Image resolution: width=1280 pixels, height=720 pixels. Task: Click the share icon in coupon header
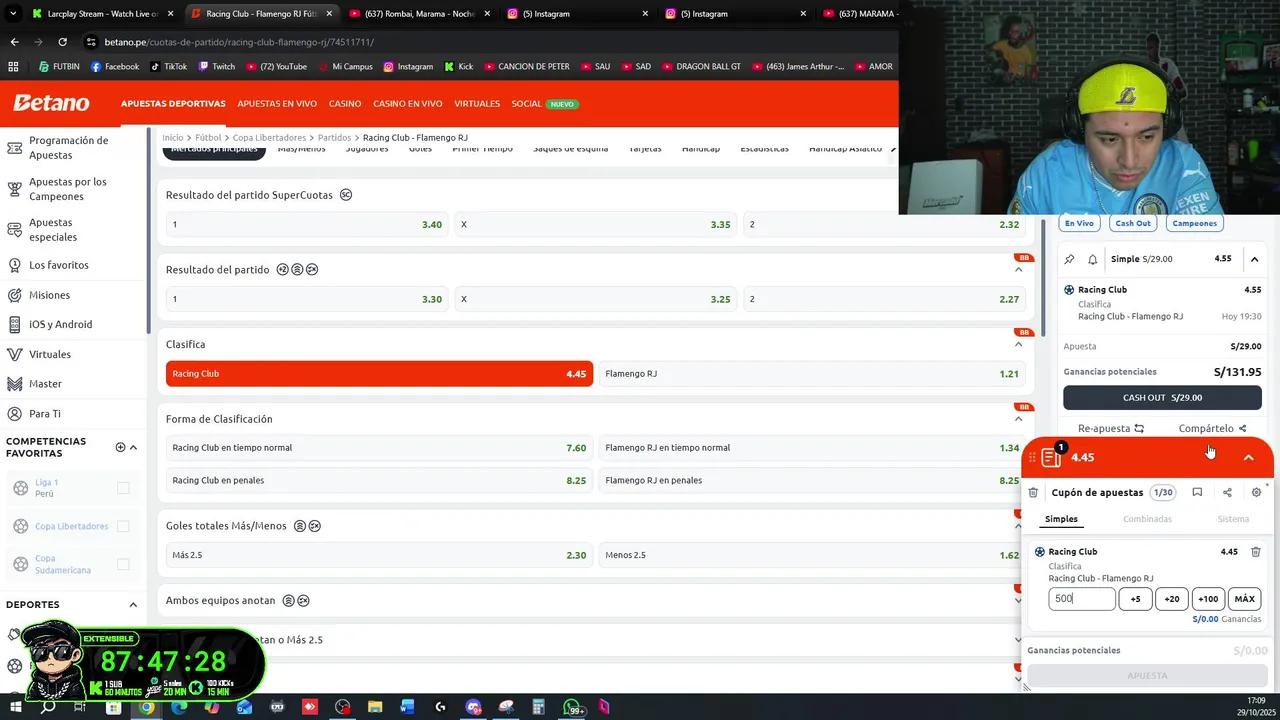pos(1227,492)
